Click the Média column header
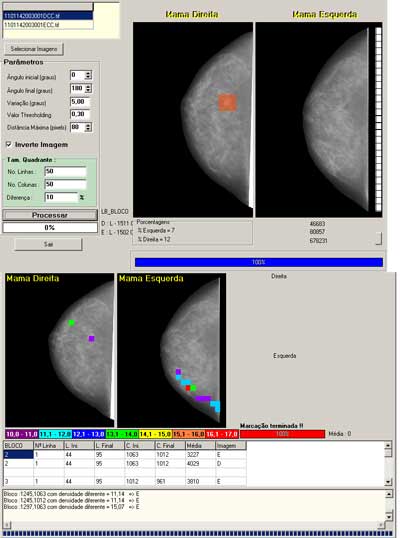The width and height of the screenshot is (400, 538). tap(200, 446)
